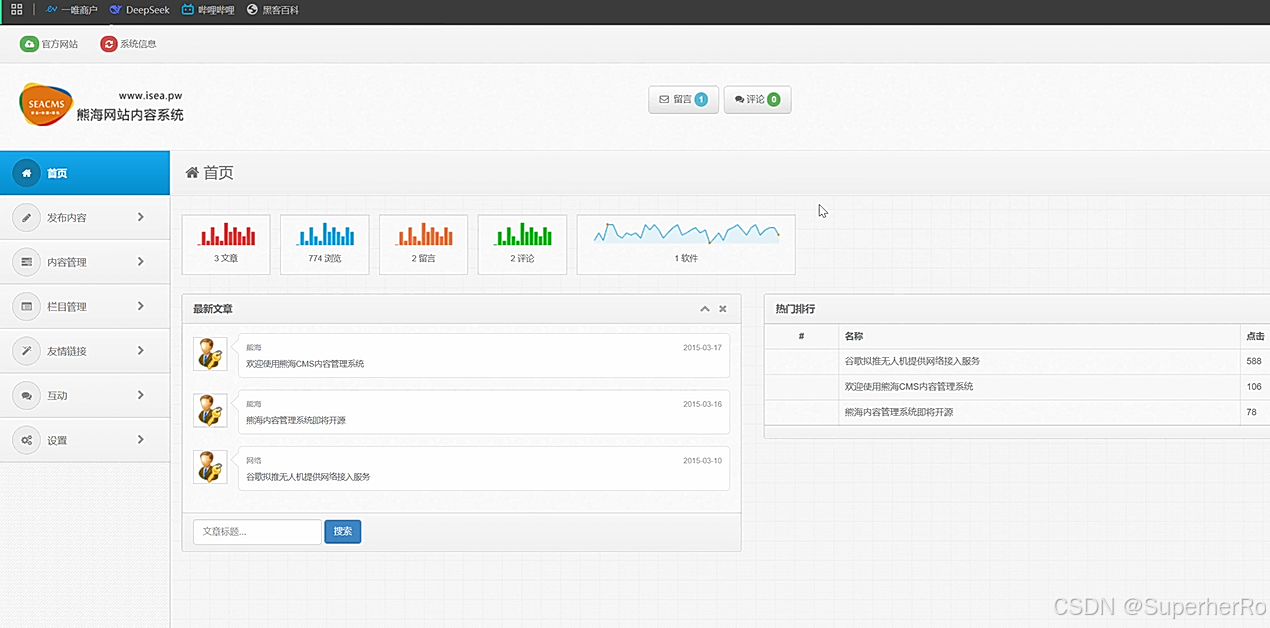The width and height of the screenshot is (1270, 628).
Task: Click the date 2015-03-17
Action: [702, 348]
